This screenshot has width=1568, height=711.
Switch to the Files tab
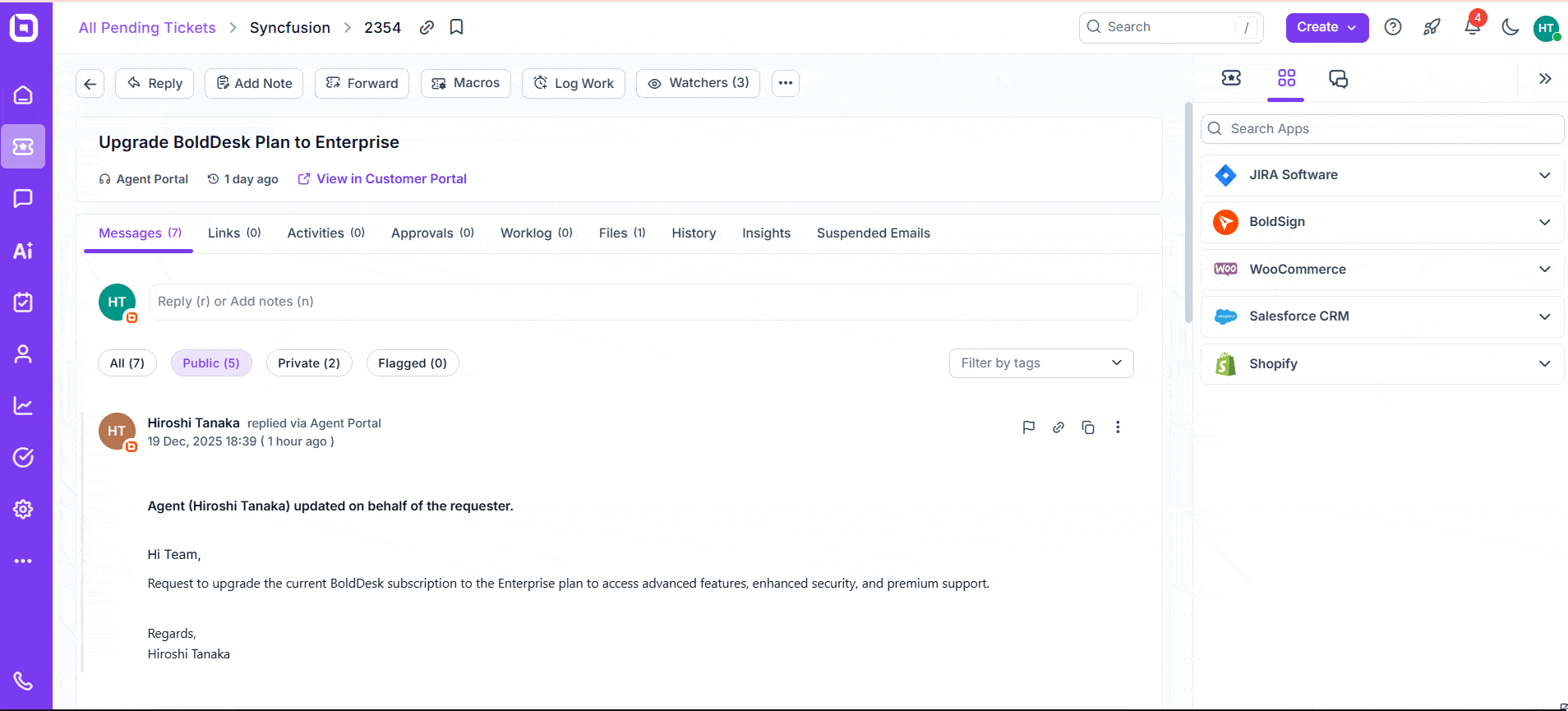pyautogui.click(x=622, y=233)
